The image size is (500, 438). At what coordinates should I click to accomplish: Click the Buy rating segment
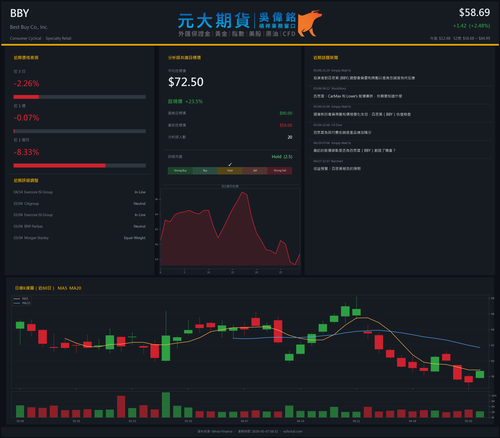205,171
